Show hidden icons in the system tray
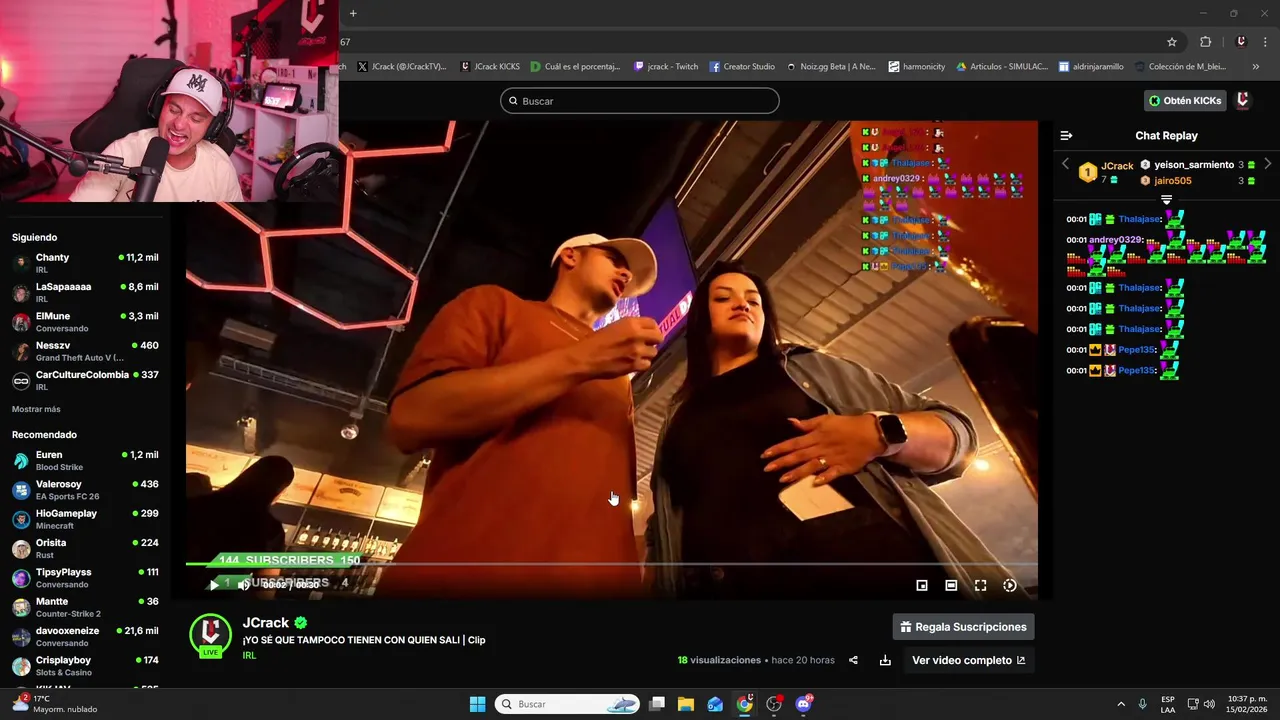 pyautogui.click(x=1121, y=704)
